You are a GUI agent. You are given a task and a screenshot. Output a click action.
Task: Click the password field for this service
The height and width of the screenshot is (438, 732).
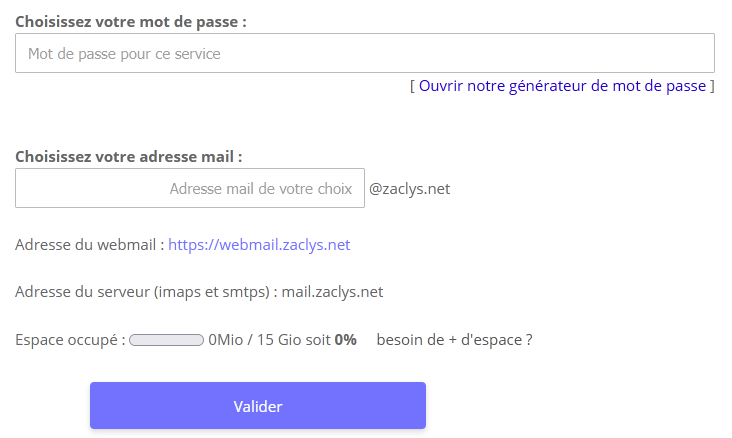click(364, 53)
